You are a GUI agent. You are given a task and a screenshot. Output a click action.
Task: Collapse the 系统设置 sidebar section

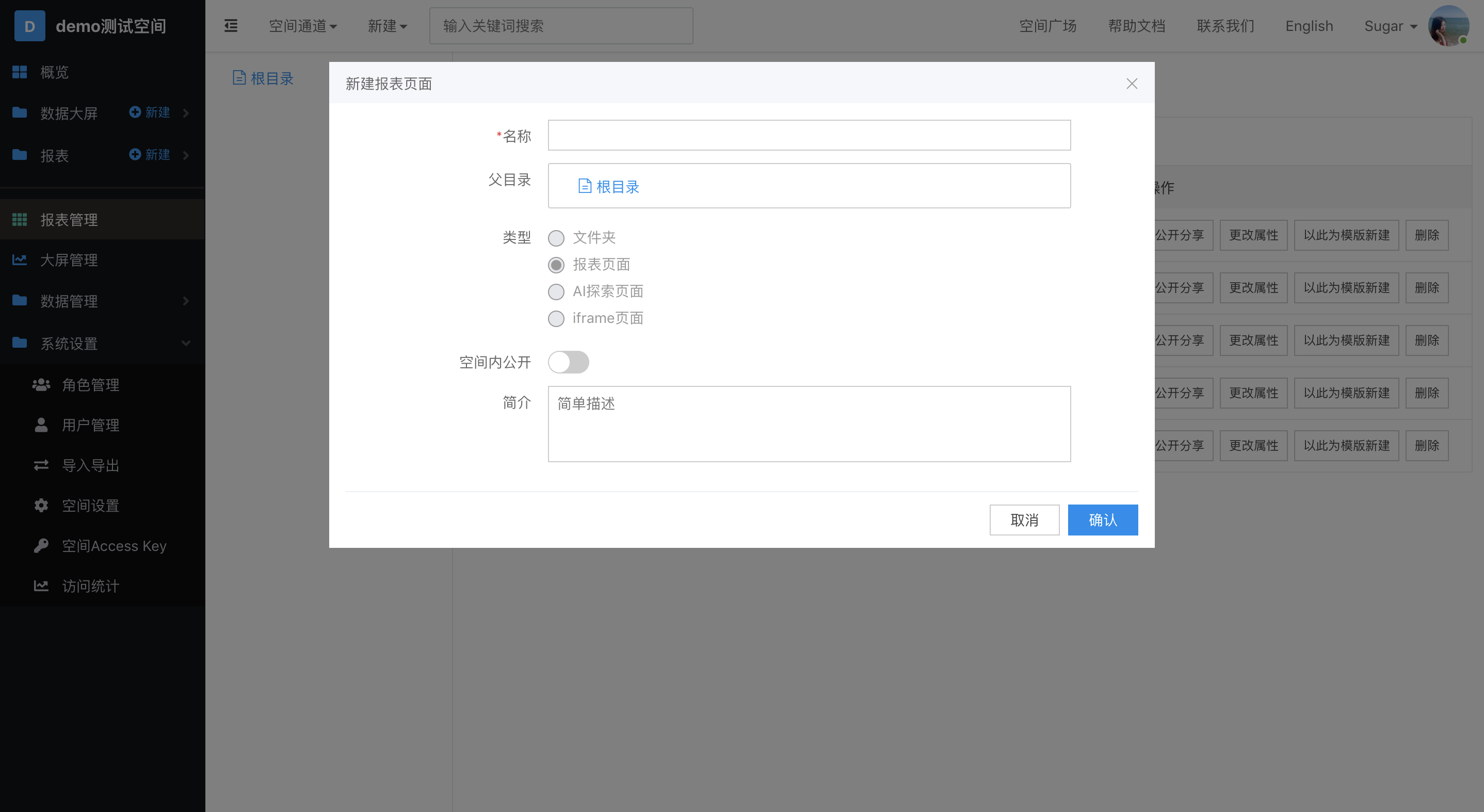click(186, 343)
